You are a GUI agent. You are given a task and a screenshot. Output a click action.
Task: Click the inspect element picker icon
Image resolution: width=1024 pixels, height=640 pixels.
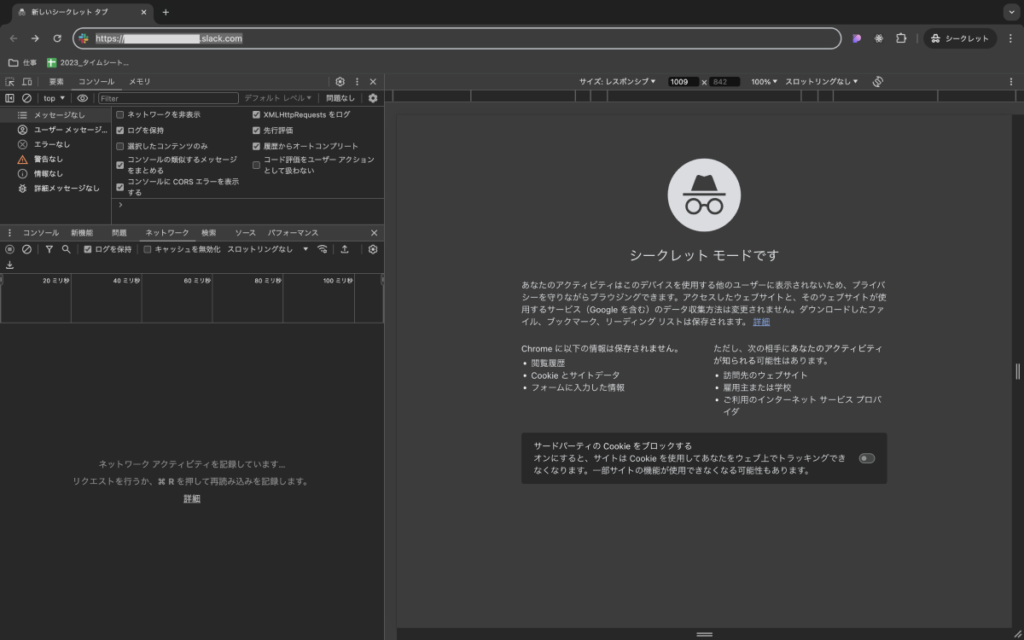click(10, 81)
